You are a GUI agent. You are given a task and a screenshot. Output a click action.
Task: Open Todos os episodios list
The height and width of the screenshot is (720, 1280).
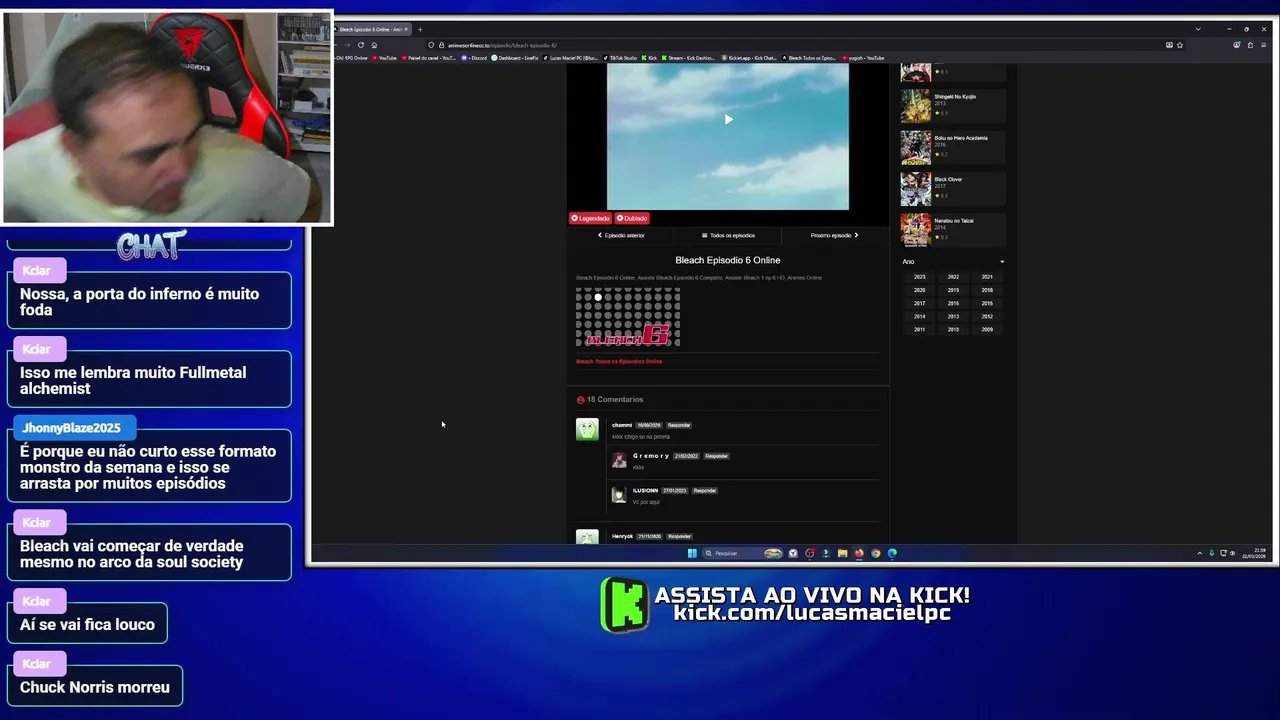tap(728, 235)
